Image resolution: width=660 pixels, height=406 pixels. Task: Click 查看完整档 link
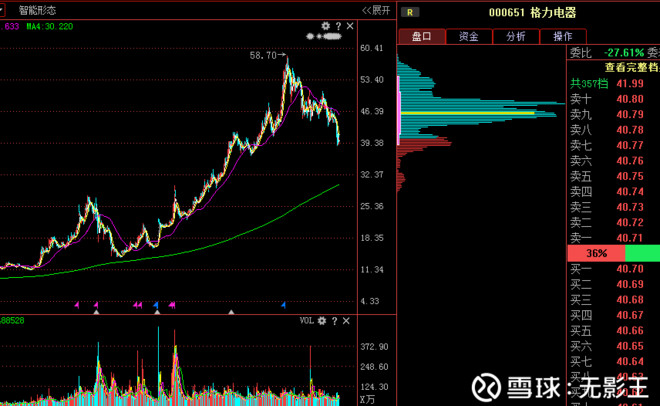click(x=632, y=67)
